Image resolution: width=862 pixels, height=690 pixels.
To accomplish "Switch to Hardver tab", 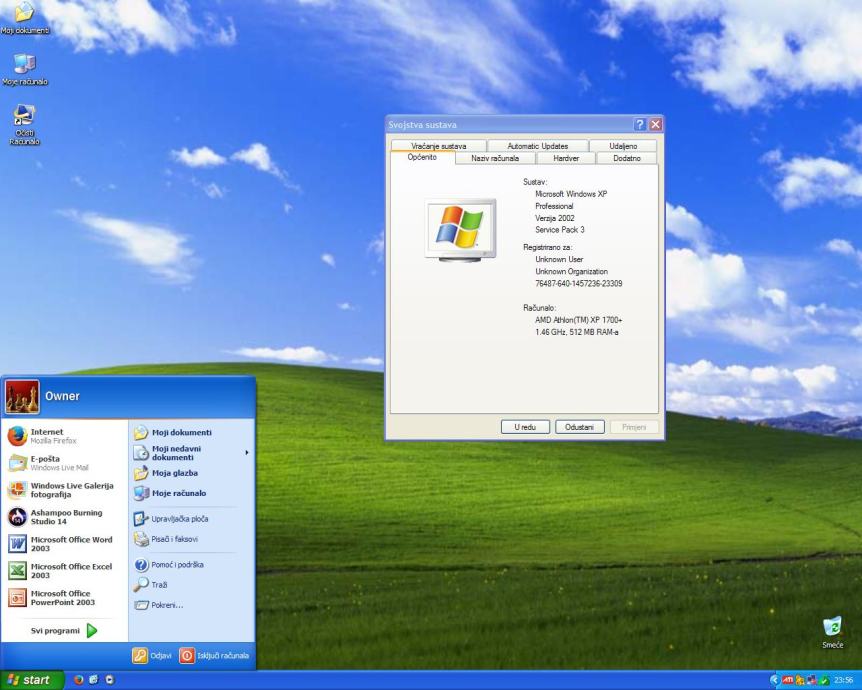I will (x=566, y=158).
